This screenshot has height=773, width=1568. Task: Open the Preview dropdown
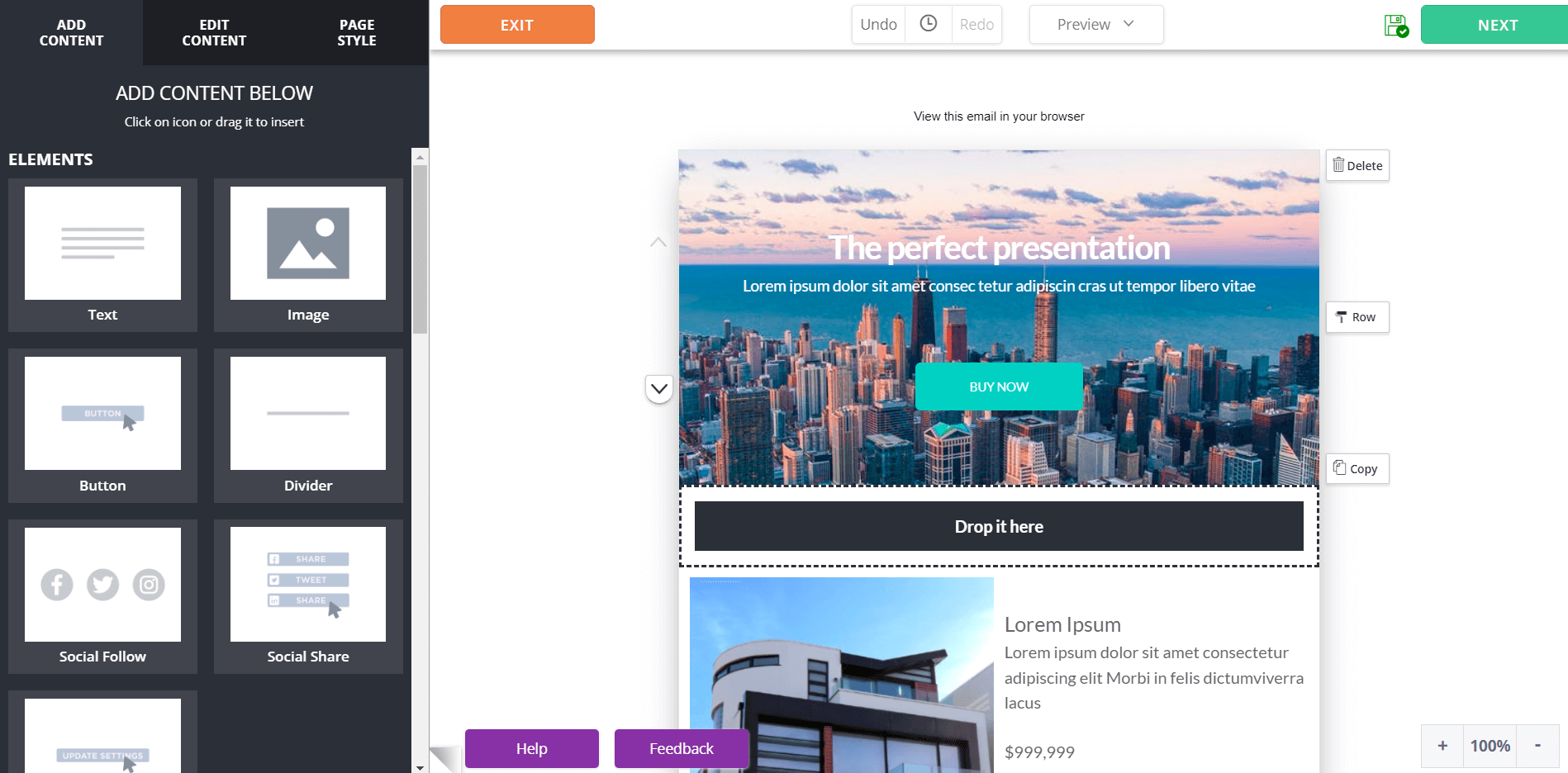point(1096,24)
